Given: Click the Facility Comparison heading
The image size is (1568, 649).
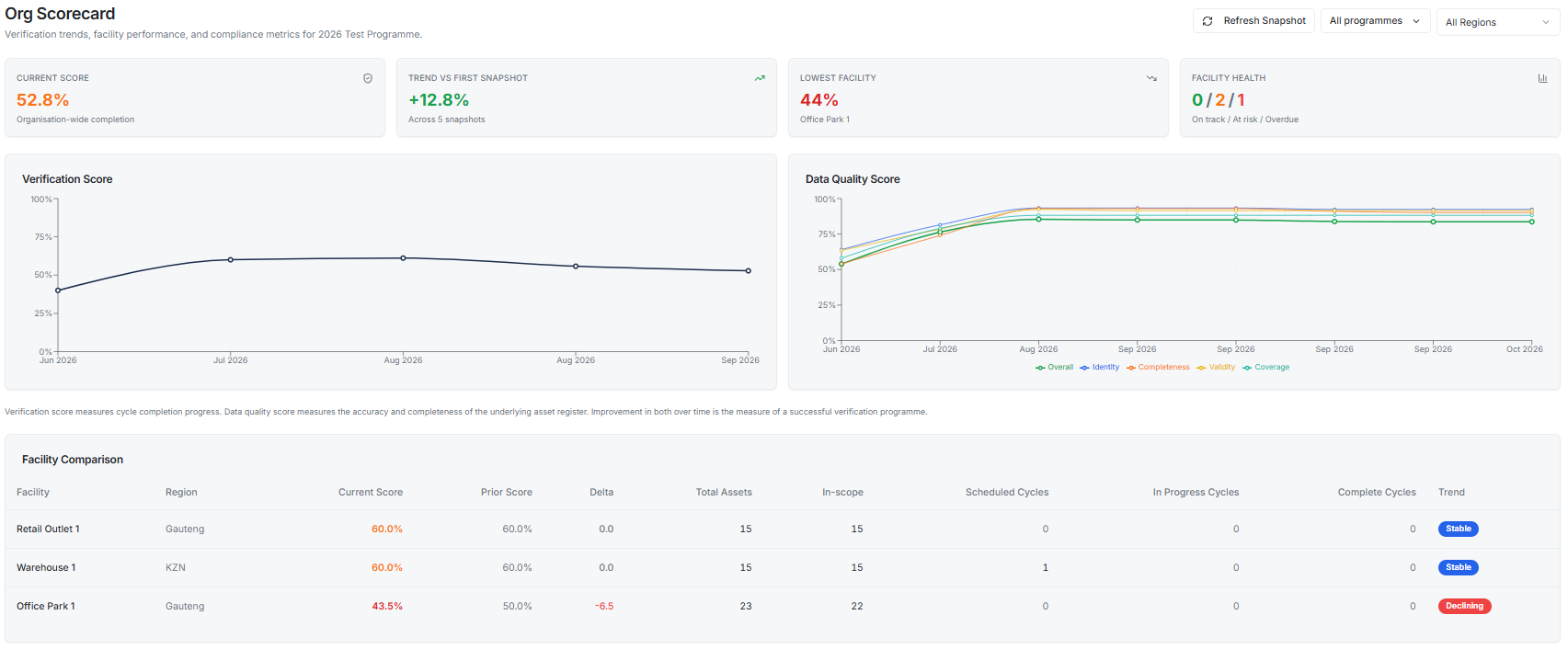Looking at the screenshot, I should [x=73, y=460].
